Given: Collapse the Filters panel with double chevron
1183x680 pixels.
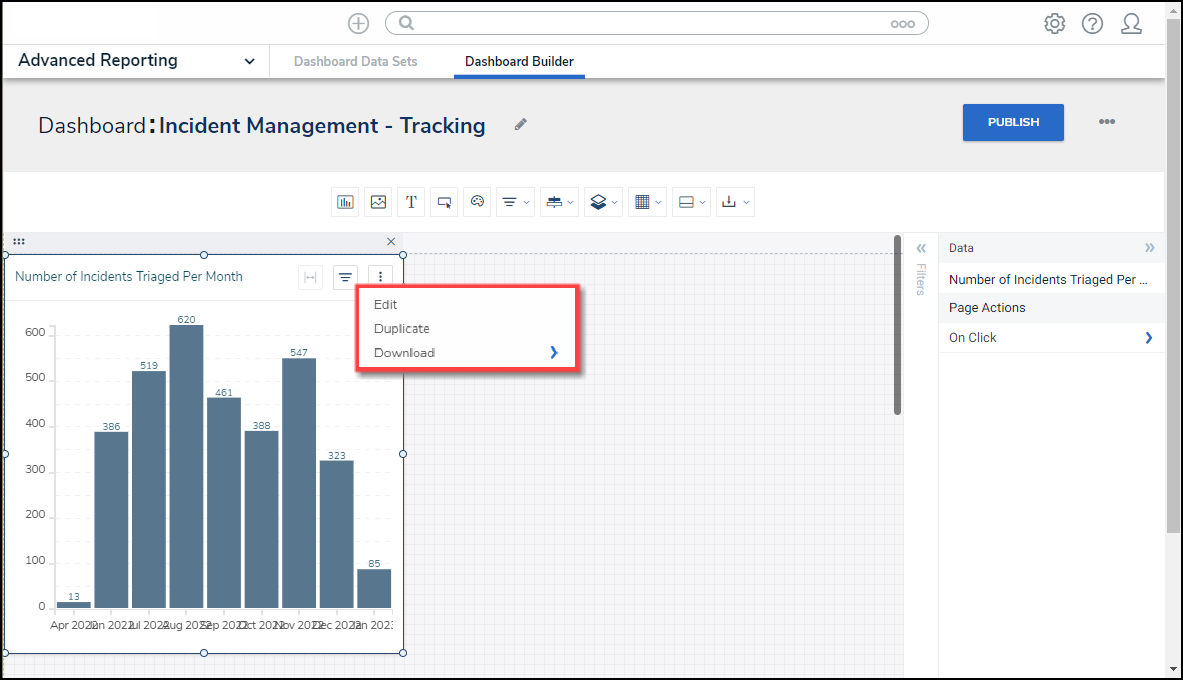Looking at the screenshot, I should (921, 249).
